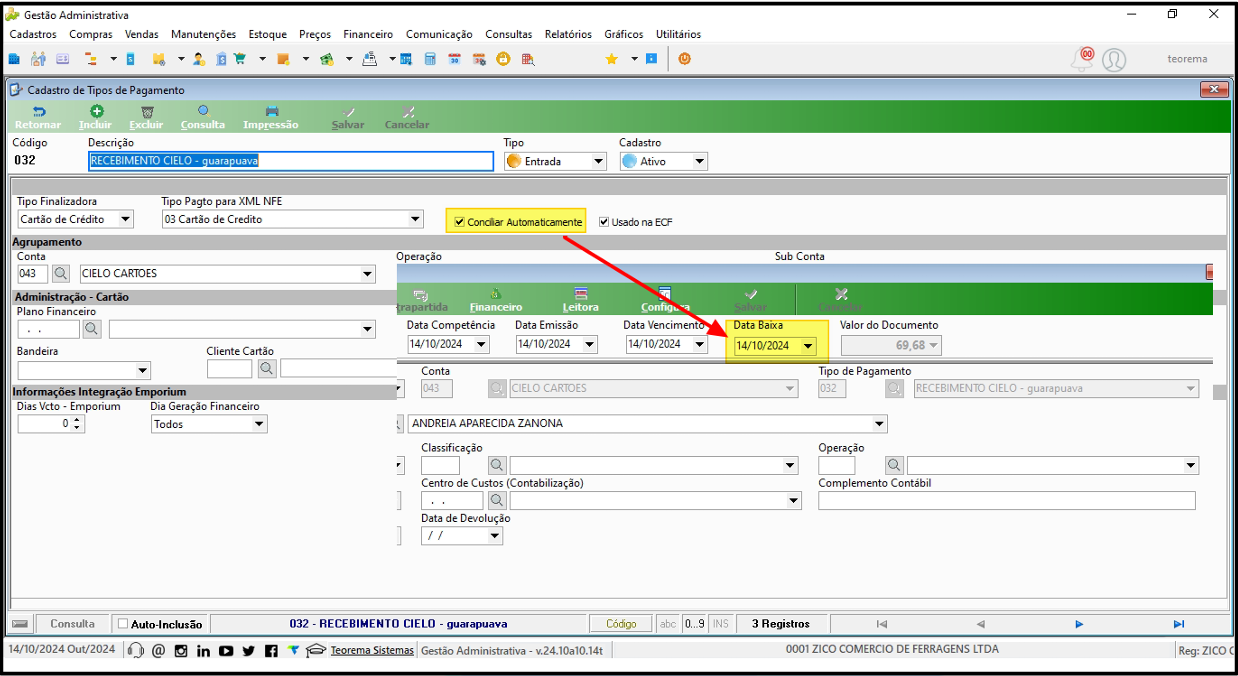Click the Código sort button
This screenshot has width=1238, height=676.
pyautogui.click(x=621, y=624)
